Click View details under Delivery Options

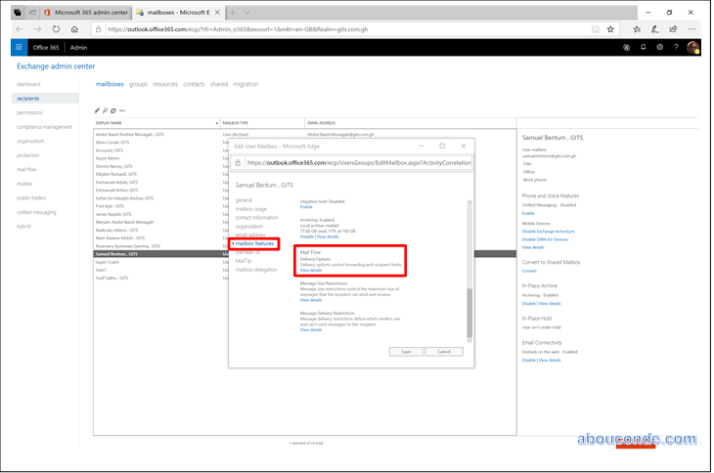click(311, 270)
